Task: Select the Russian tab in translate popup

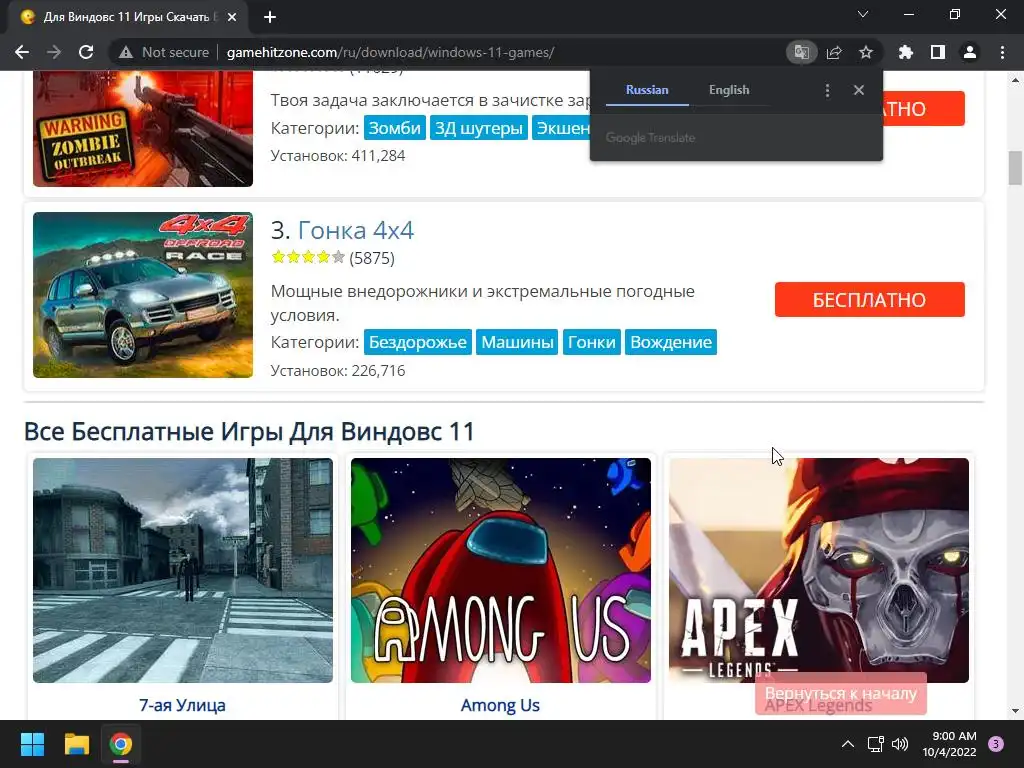Action: [647, 90]
